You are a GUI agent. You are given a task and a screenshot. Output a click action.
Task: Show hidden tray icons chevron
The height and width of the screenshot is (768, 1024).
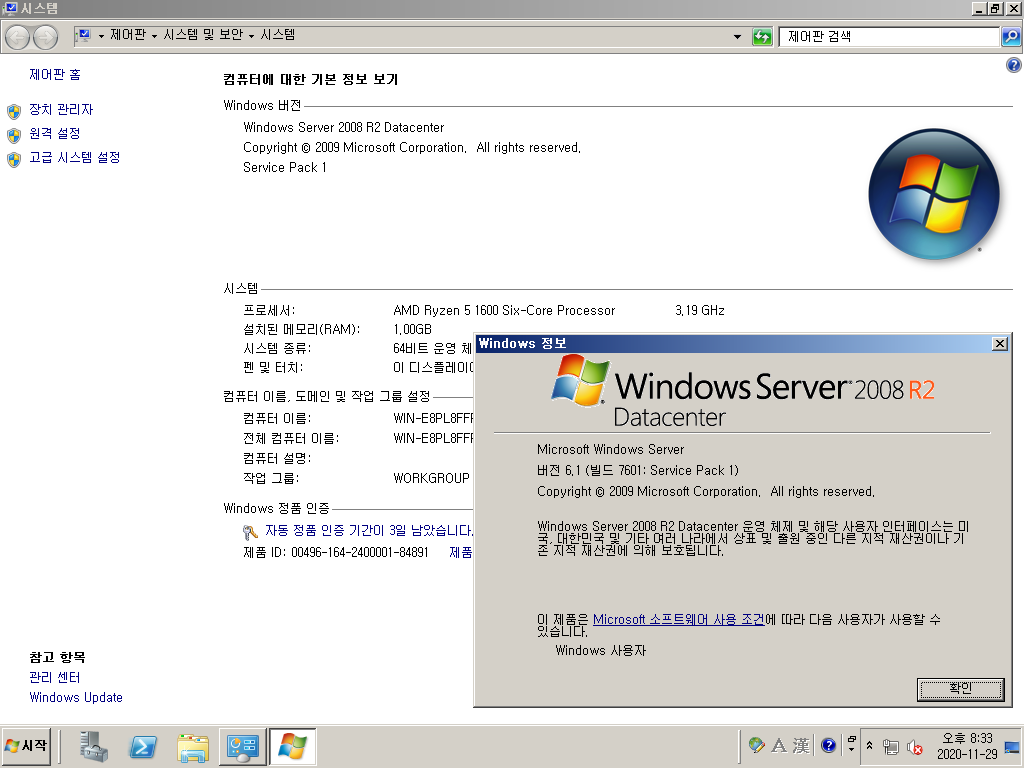click(869, 745)
